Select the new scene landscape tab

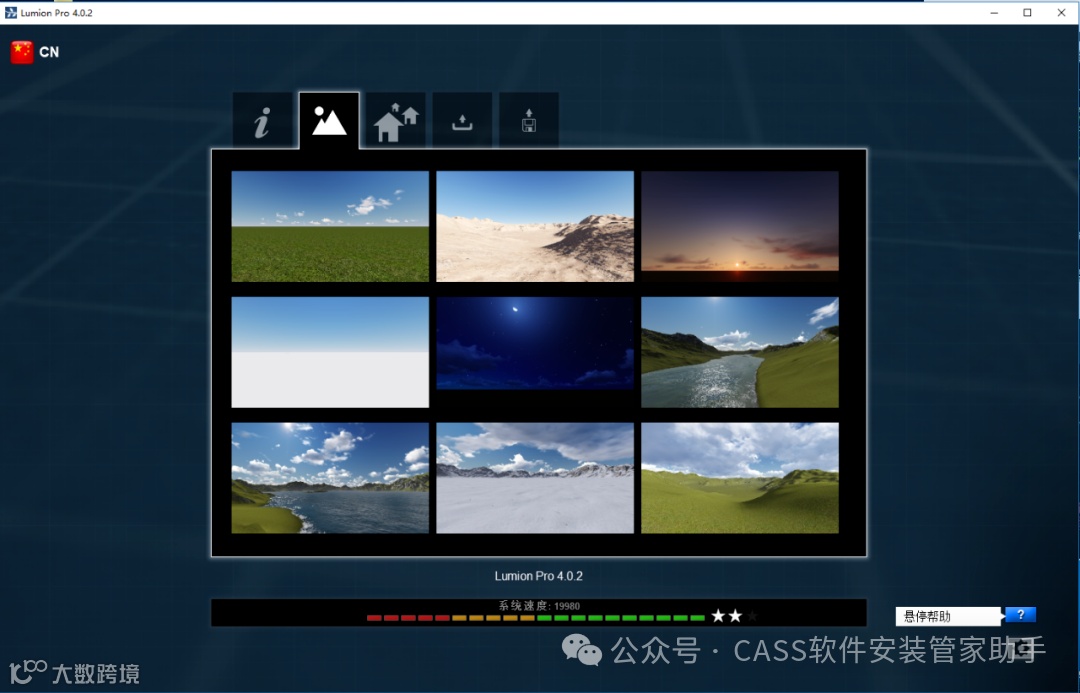pos(329,120)
